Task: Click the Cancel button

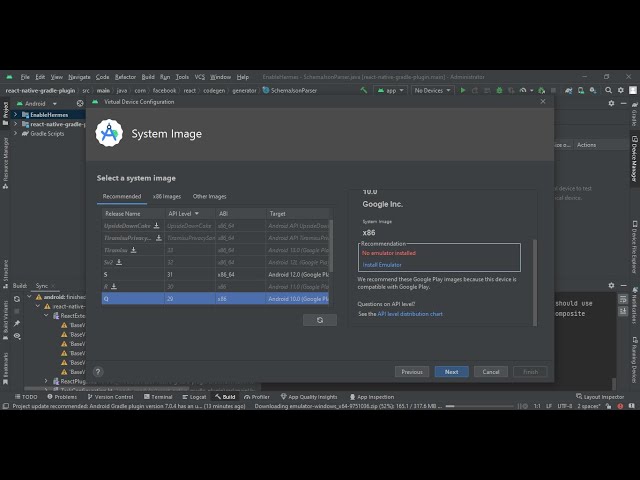Action: pyautogui.click(x=491, y=372)
